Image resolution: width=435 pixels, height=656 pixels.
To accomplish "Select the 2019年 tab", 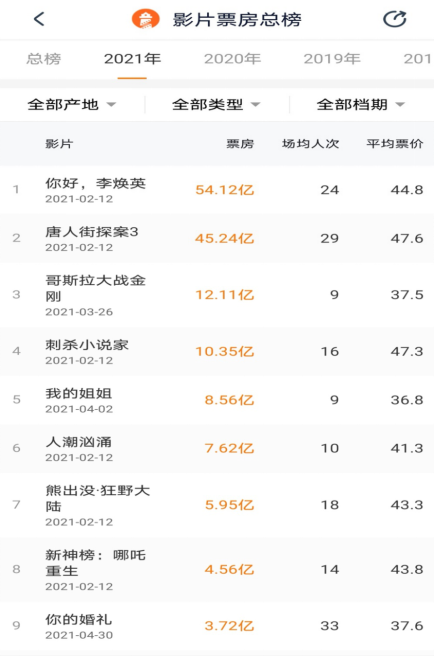I will tap(332, 59).
